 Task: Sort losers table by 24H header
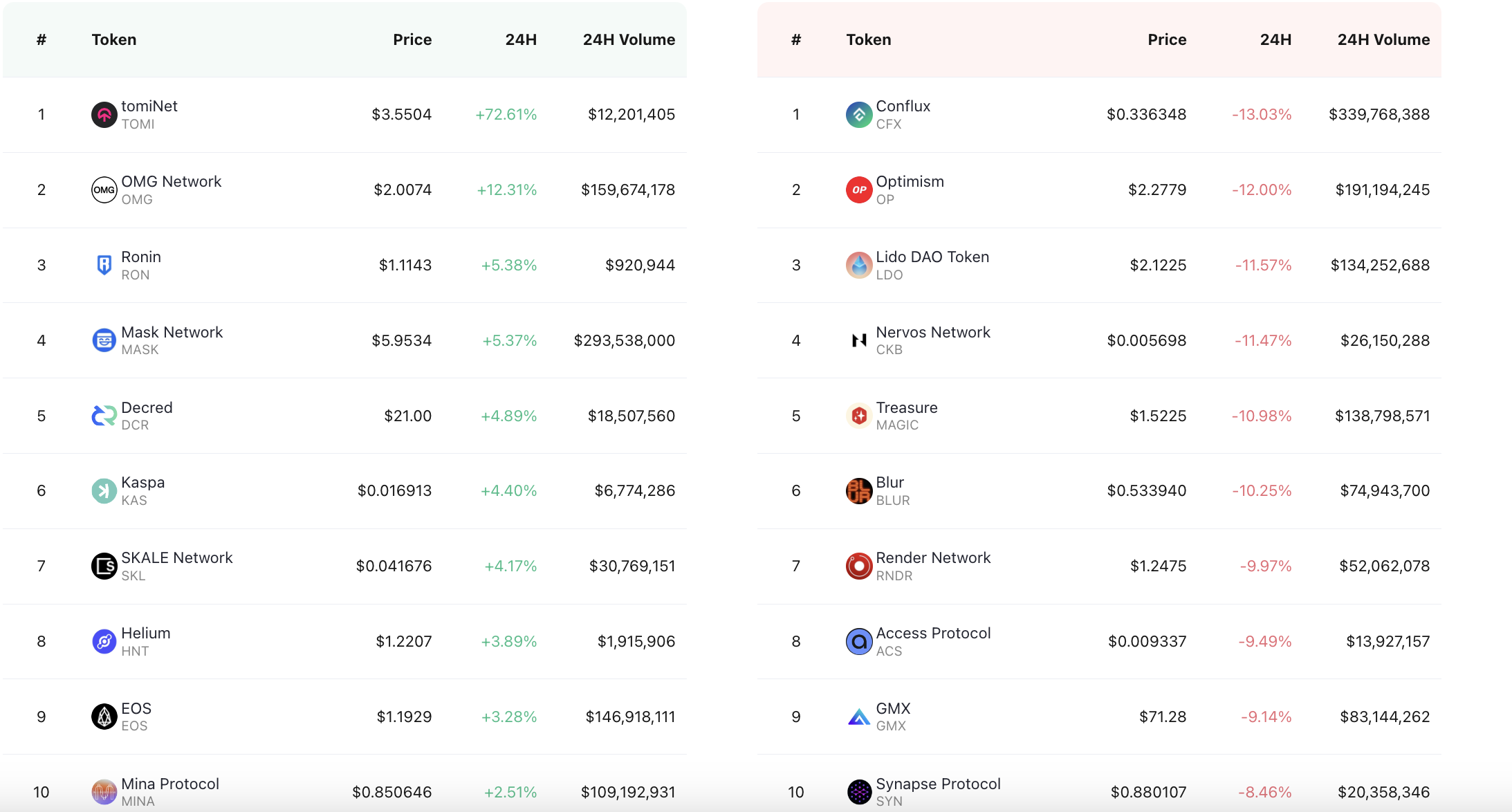(x=1275, y=40)
